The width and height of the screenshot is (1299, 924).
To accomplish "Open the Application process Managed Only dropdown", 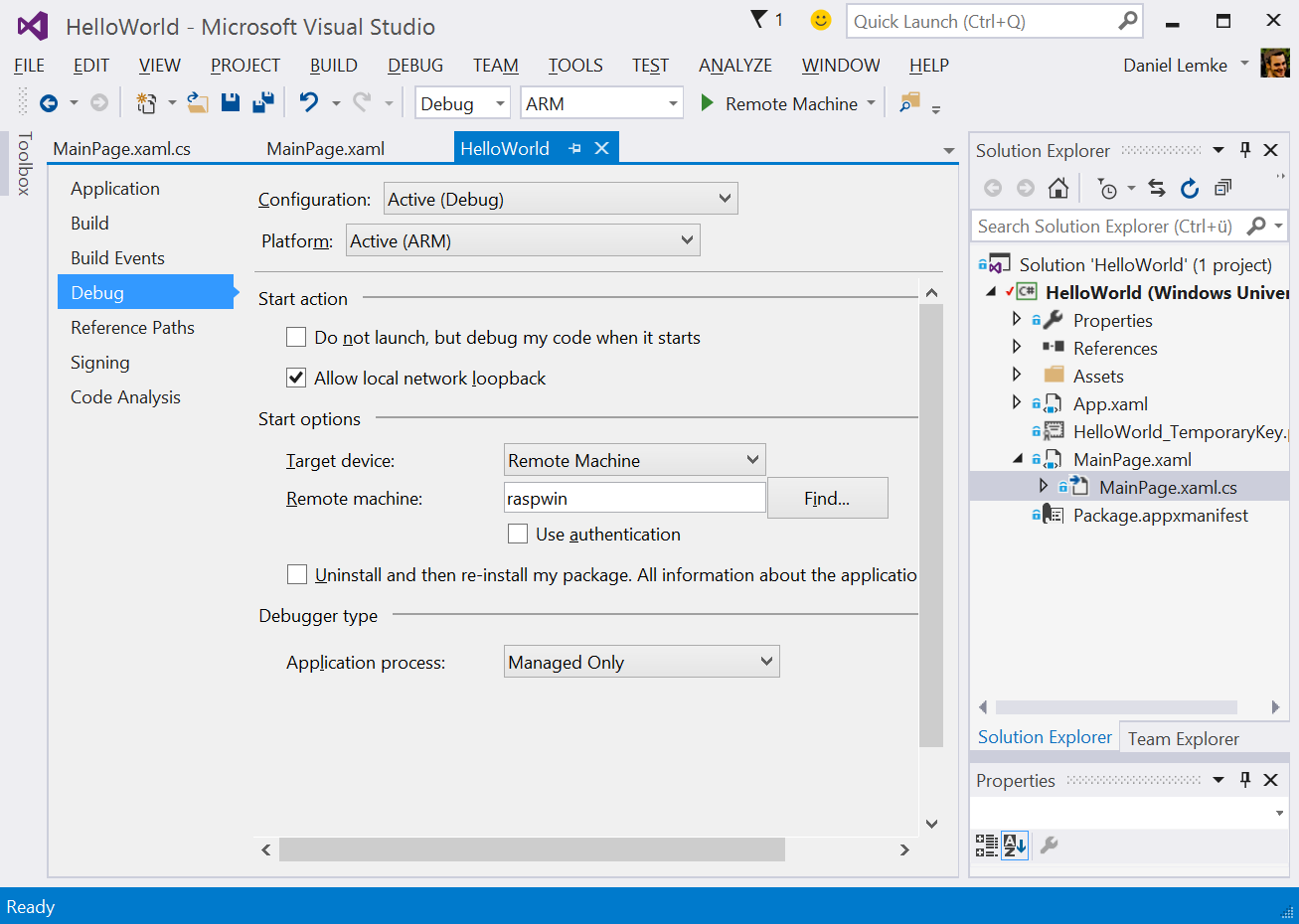I will point(642,662).
